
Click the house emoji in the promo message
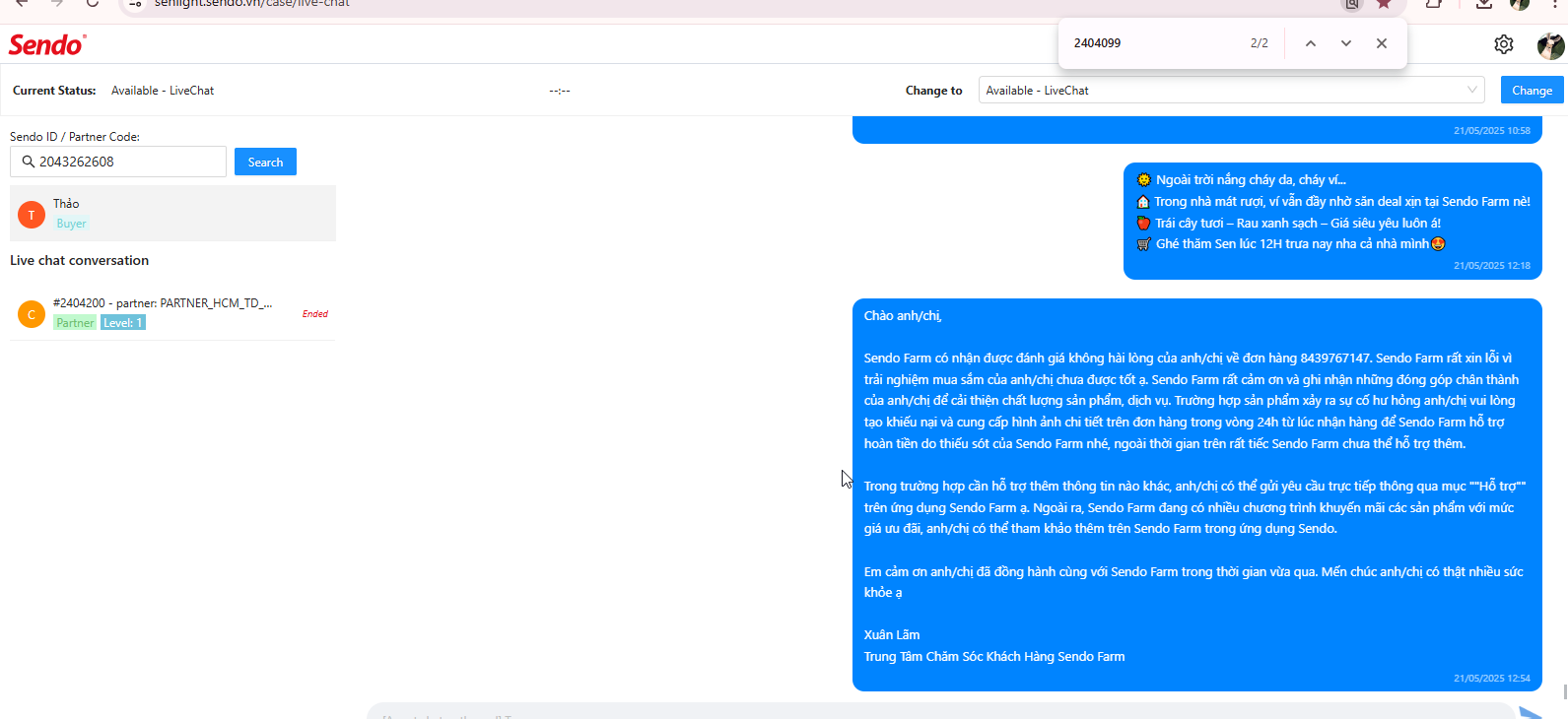point(1143,202)
